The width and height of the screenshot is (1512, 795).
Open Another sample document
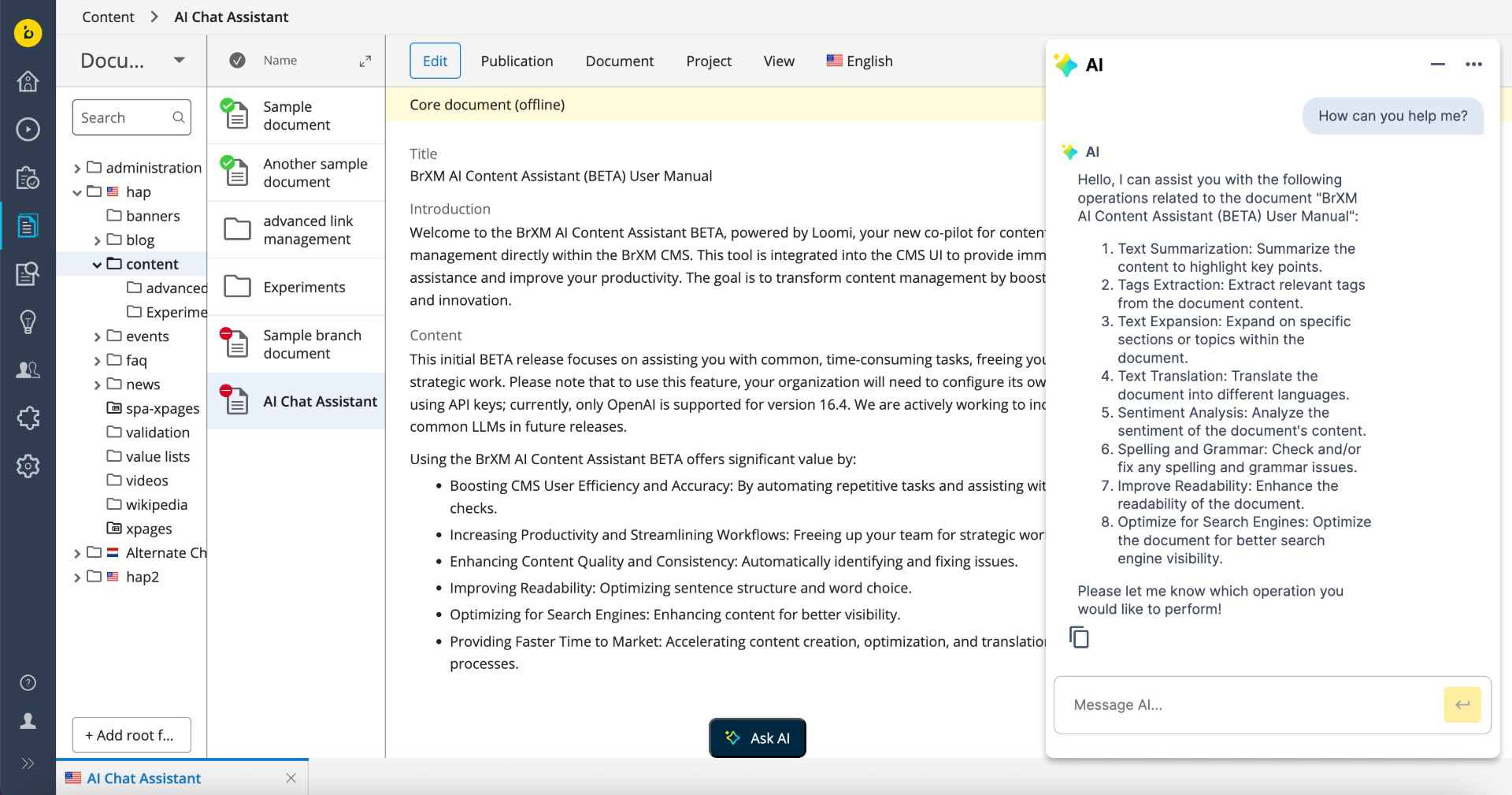pyautogui.click(x=296, y=173)
